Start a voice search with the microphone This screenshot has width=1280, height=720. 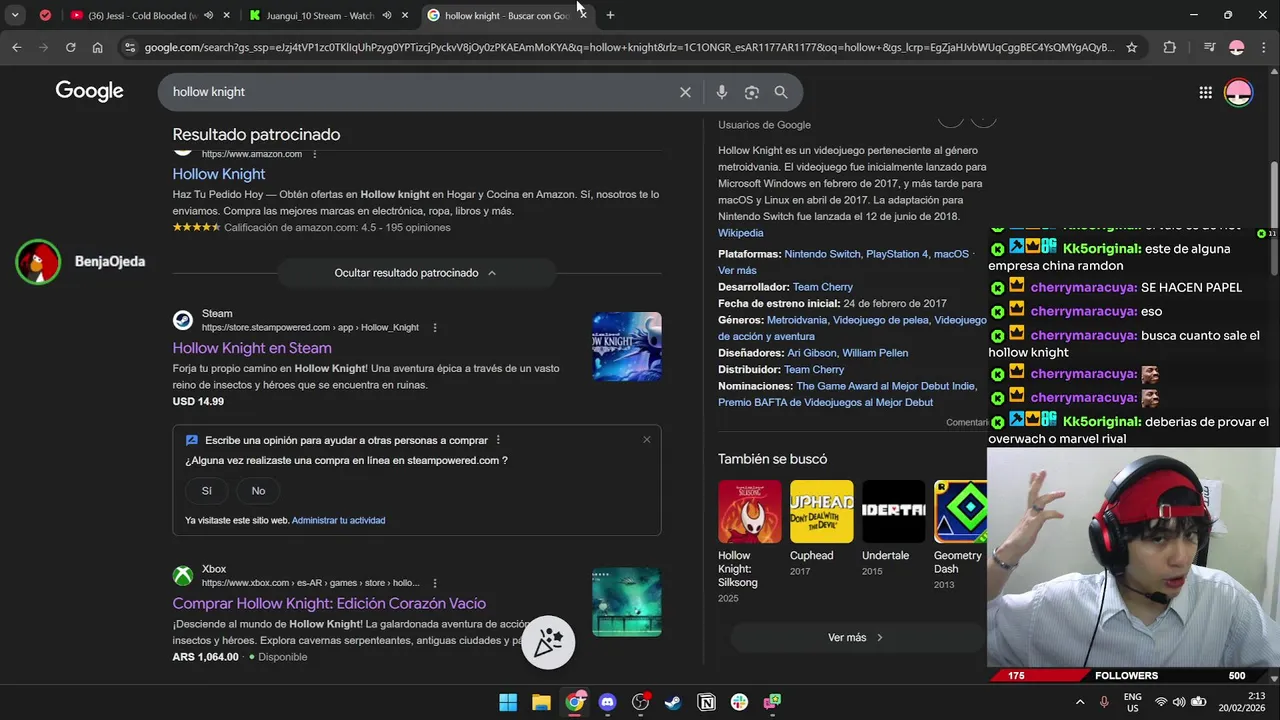click(x=722, y=92)
